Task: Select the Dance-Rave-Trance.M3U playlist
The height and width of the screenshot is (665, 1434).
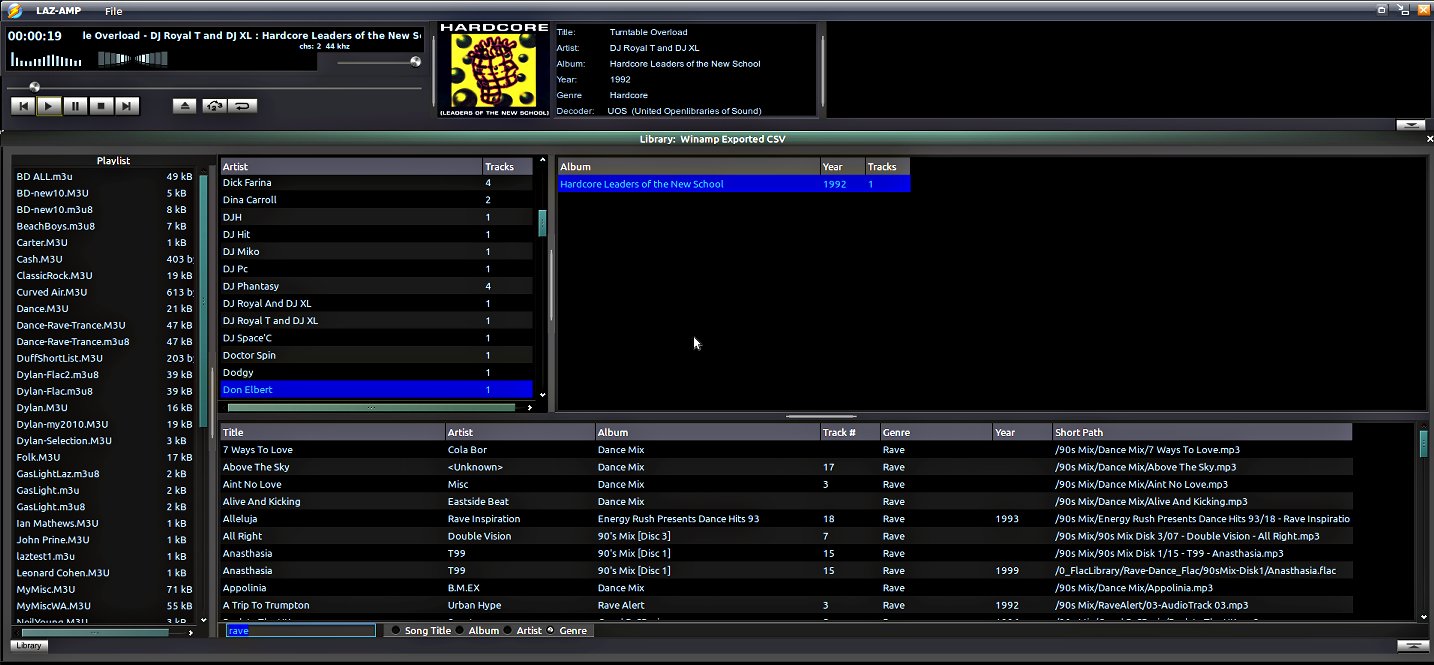Action: pos(71,325)
